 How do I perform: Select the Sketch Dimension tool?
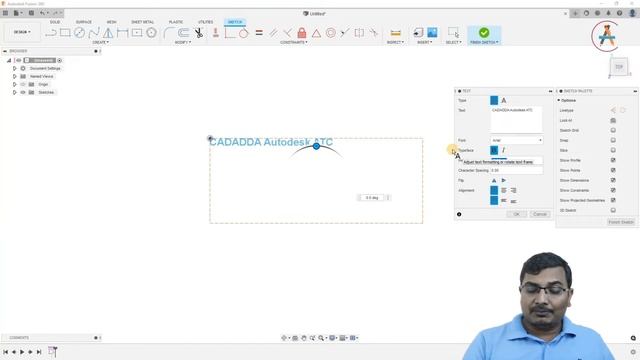coord(122,33)
